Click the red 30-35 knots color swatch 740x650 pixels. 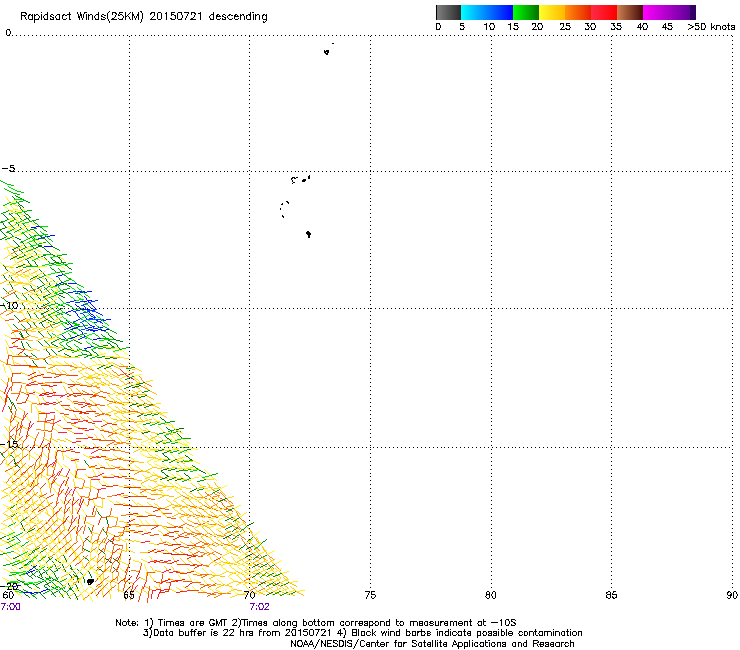pos(604,12)
